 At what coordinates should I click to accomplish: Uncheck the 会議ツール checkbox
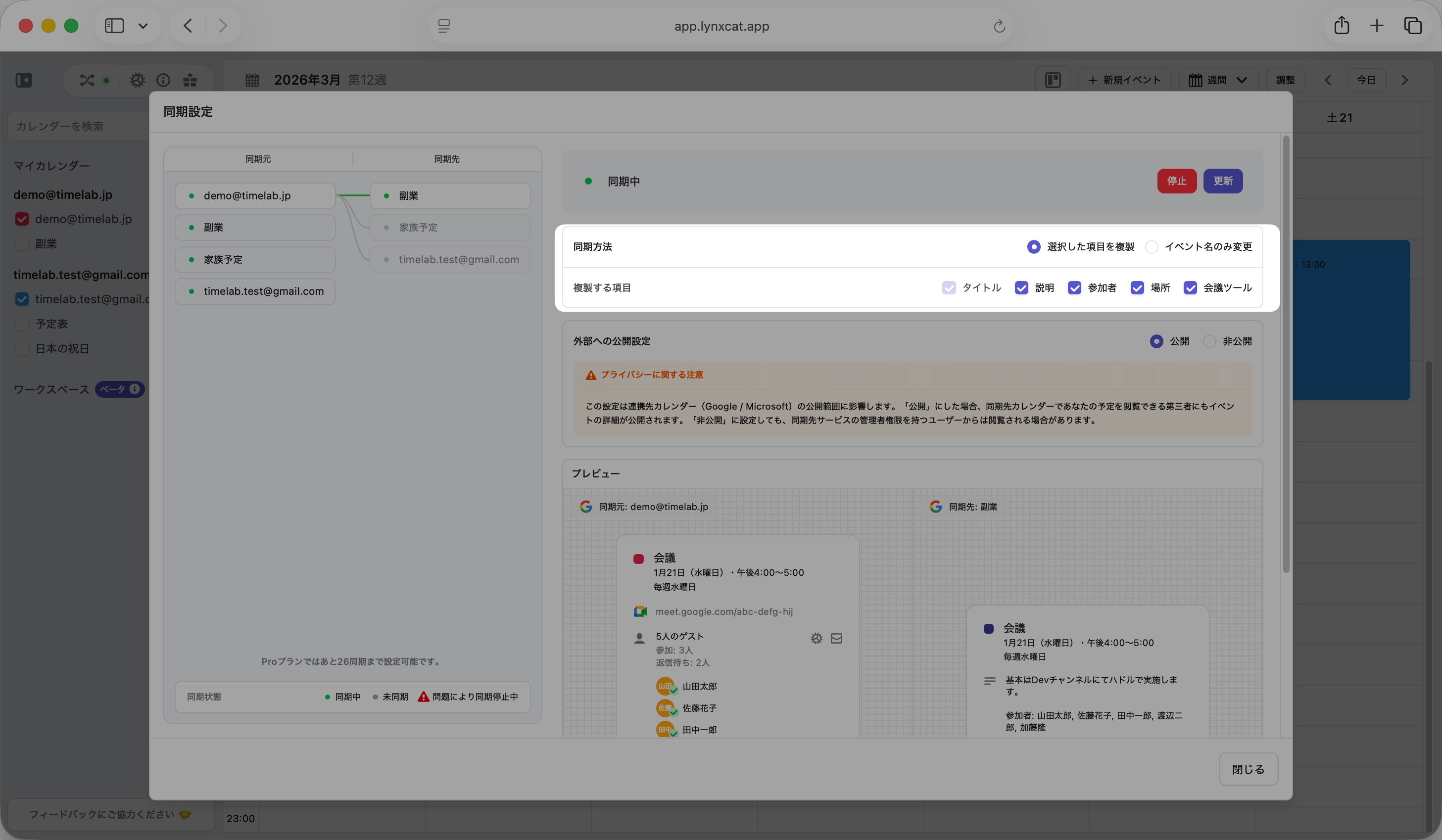(1190, 288)
